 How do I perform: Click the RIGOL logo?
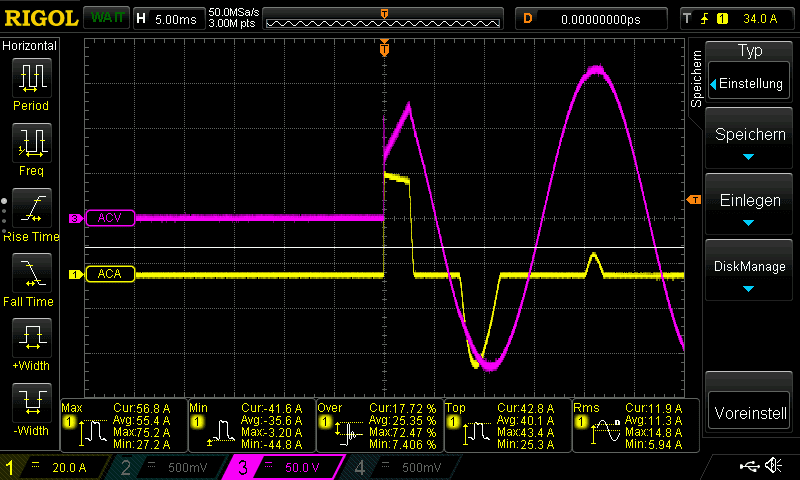pos(41,18)
